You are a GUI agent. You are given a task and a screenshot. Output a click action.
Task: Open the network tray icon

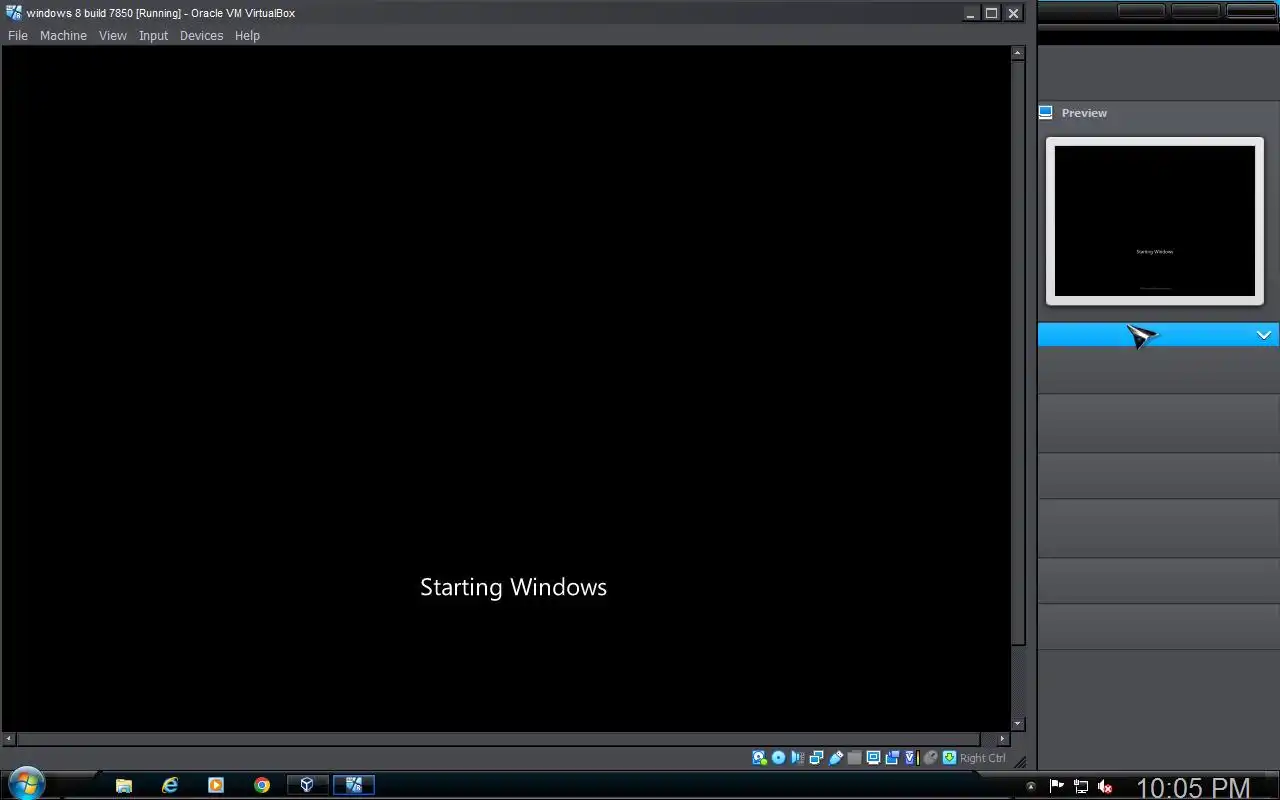point(1081,786)
